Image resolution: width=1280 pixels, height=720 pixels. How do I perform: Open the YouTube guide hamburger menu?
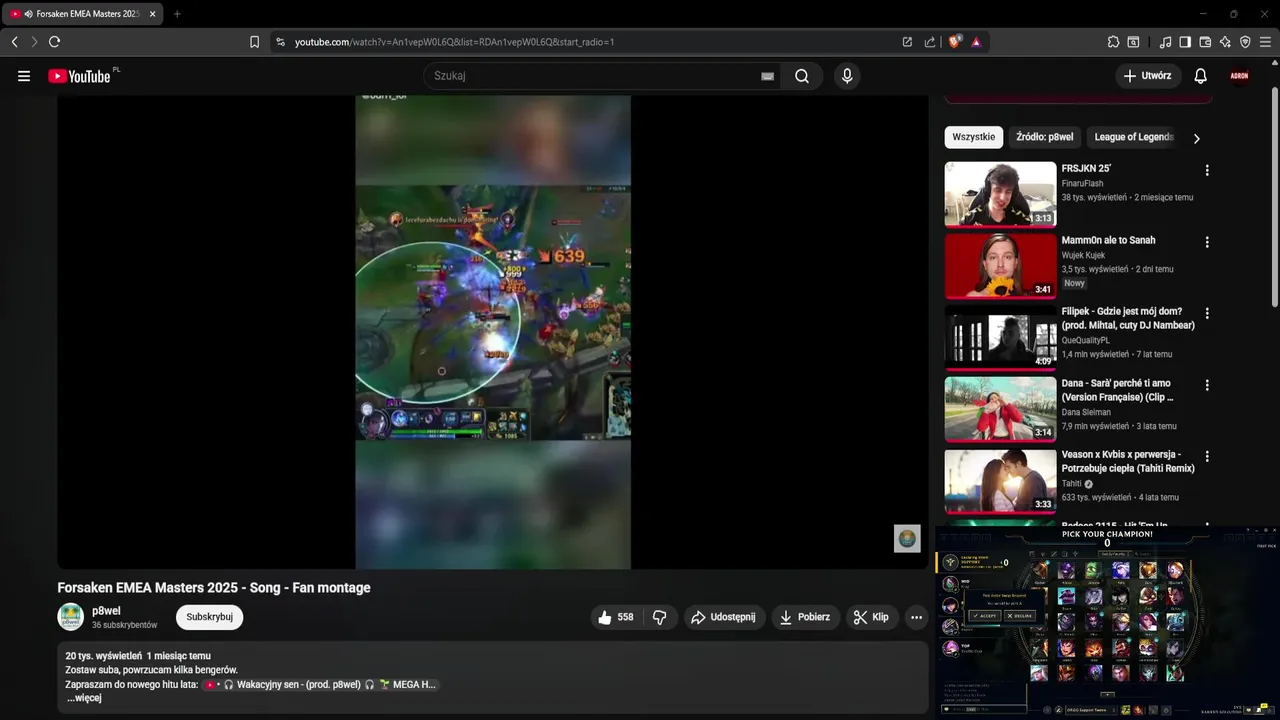(24, 76)
